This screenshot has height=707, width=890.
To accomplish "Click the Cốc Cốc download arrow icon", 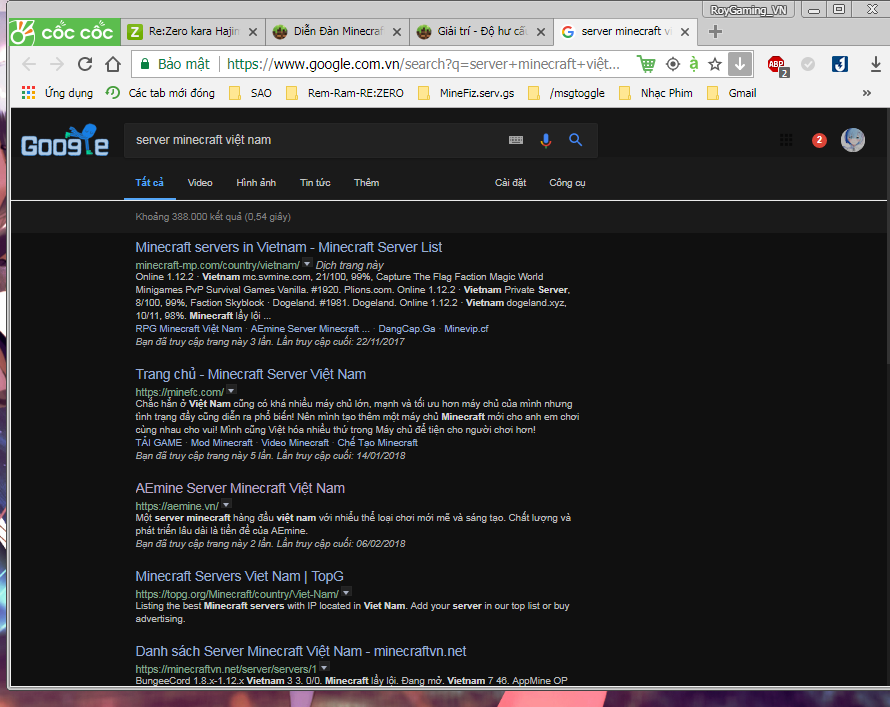I will pos(739,64).
